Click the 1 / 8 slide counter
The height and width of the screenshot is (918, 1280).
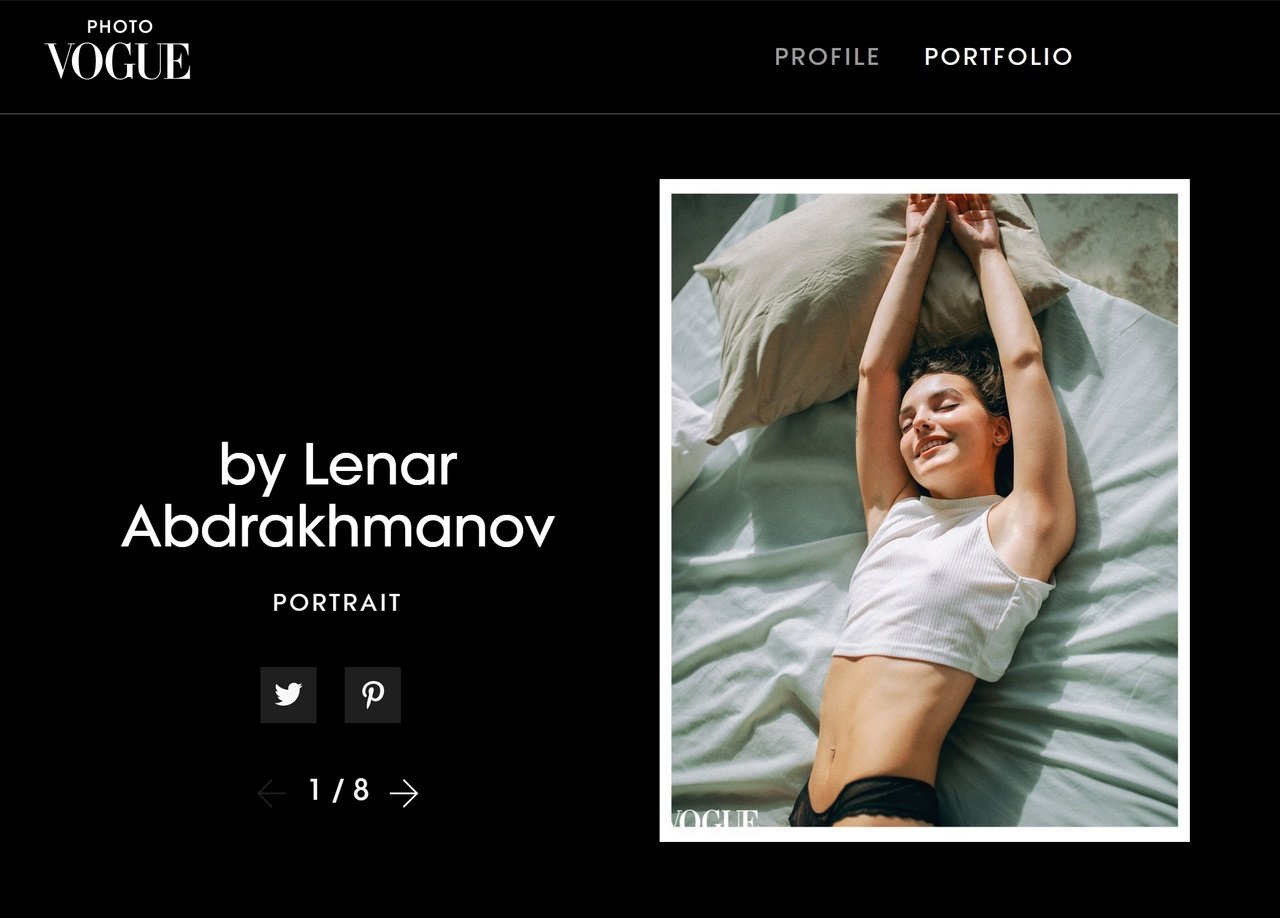coord(339,791)
